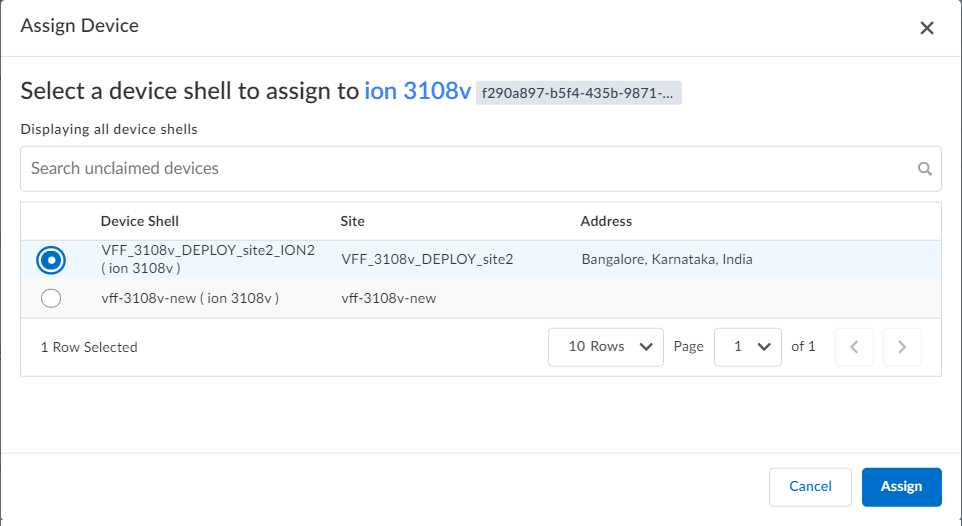Click the ion 3108v device link
962x526 pixels.
tap(417, 91)
